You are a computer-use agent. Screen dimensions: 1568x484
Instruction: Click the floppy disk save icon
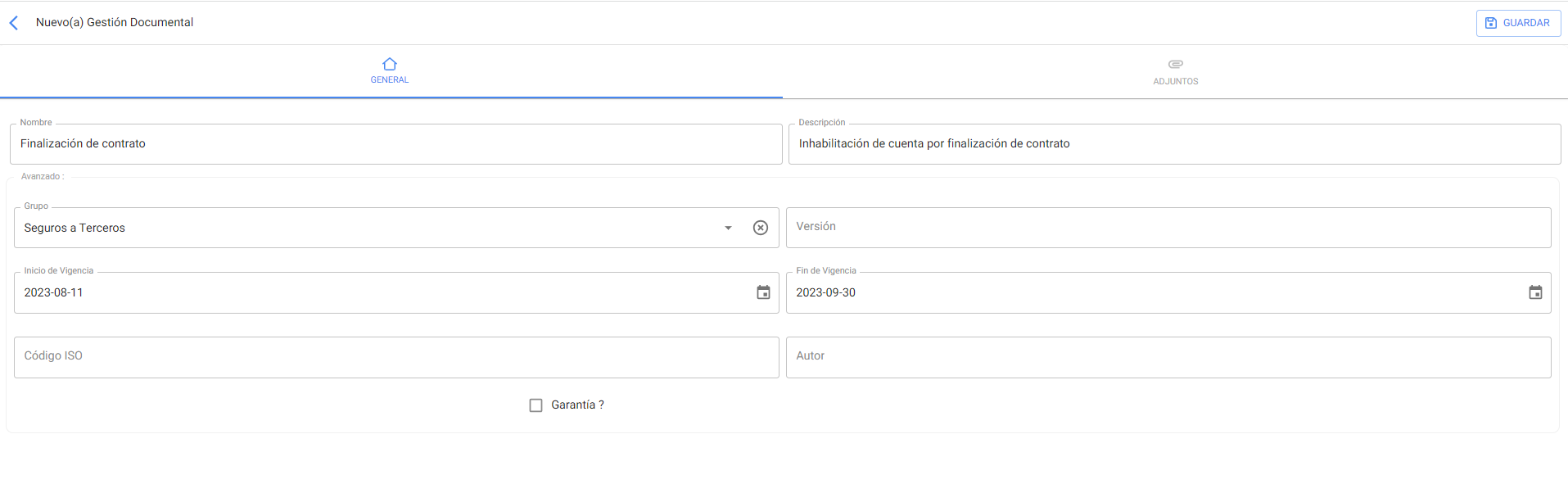1491,23
